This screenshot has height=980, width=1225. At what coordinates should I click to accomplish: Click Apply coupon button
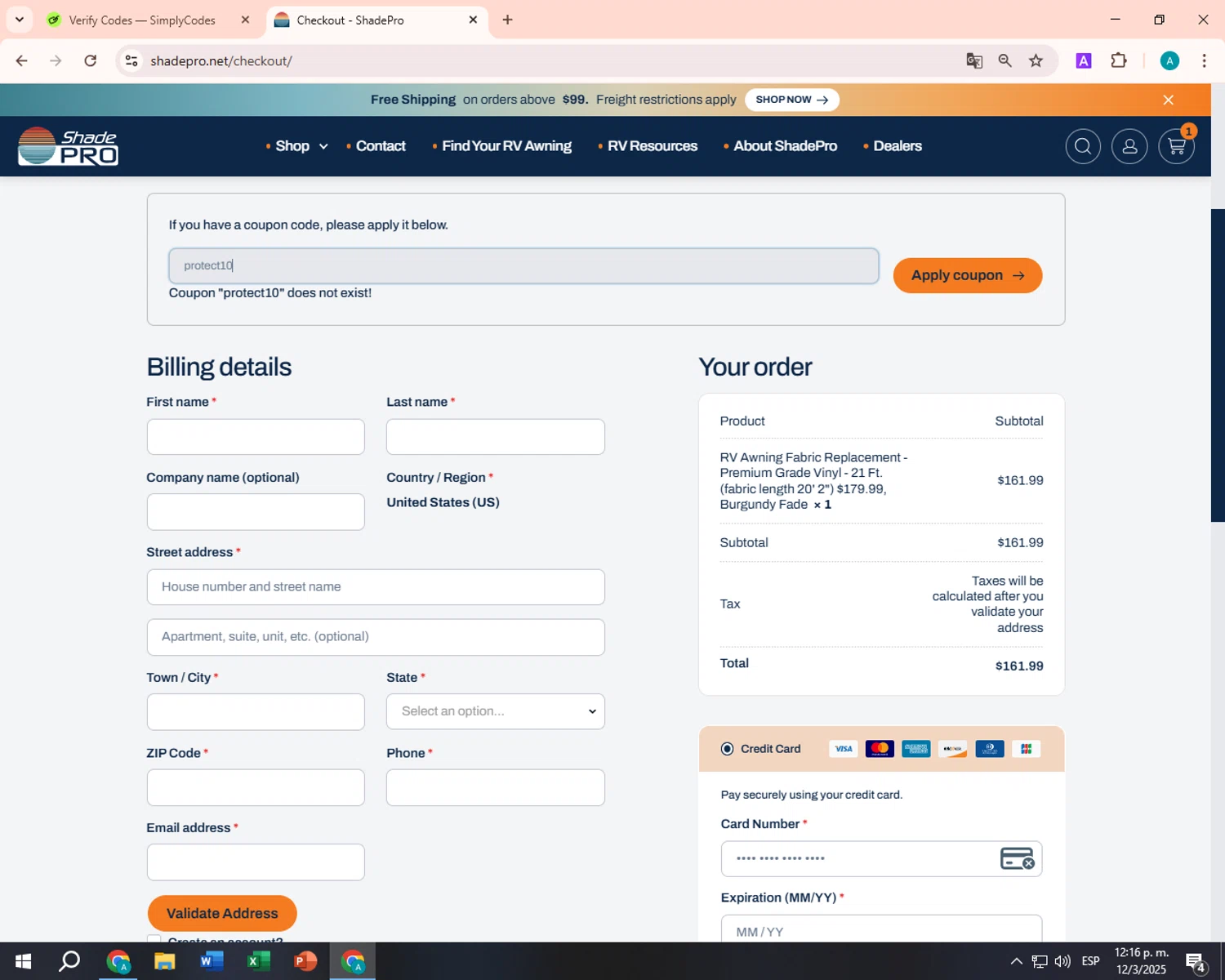(968, 275)
